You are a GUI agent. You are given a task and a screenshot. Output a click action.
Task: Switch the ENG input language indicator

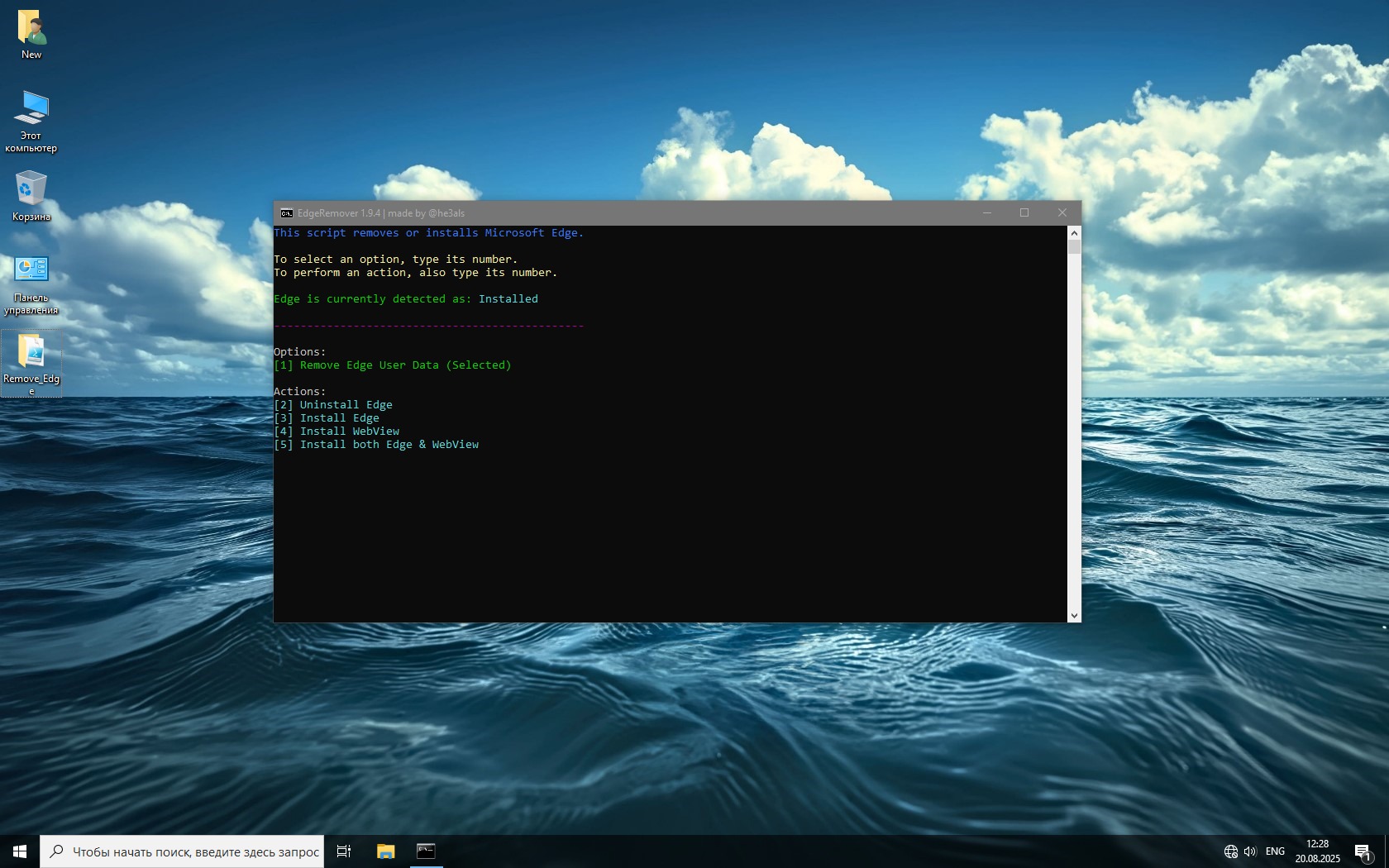[x=1275, y=851]
